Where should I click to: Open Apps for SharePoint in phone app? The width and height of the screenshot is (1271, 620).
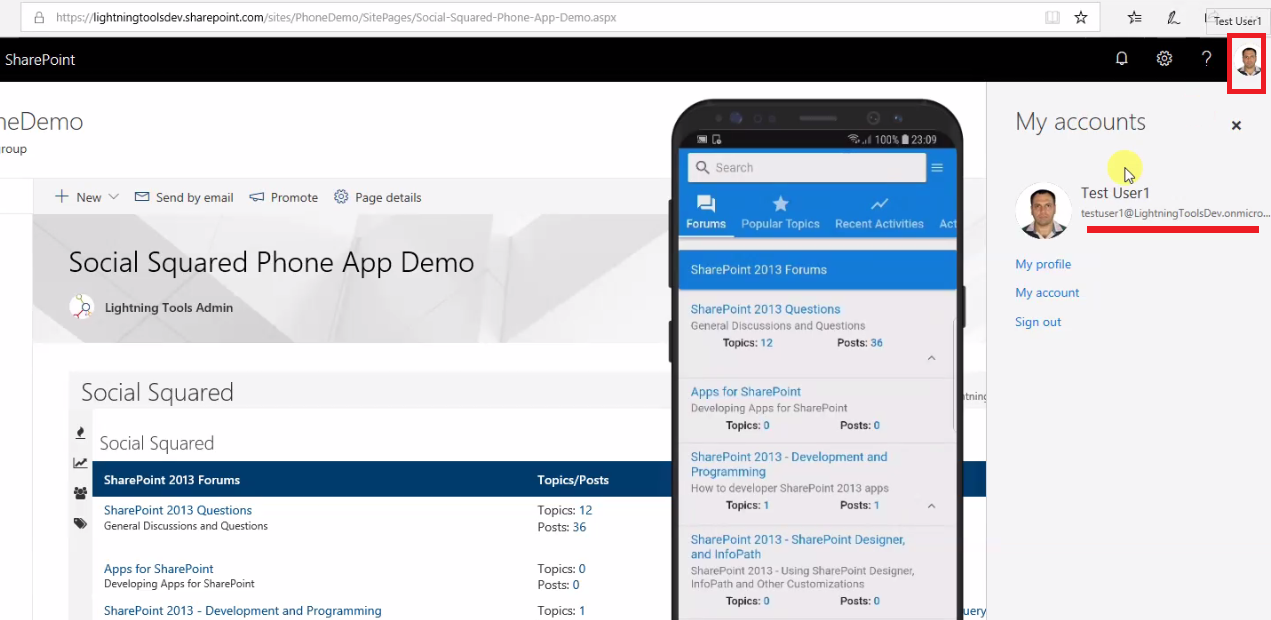coord(745,392)
